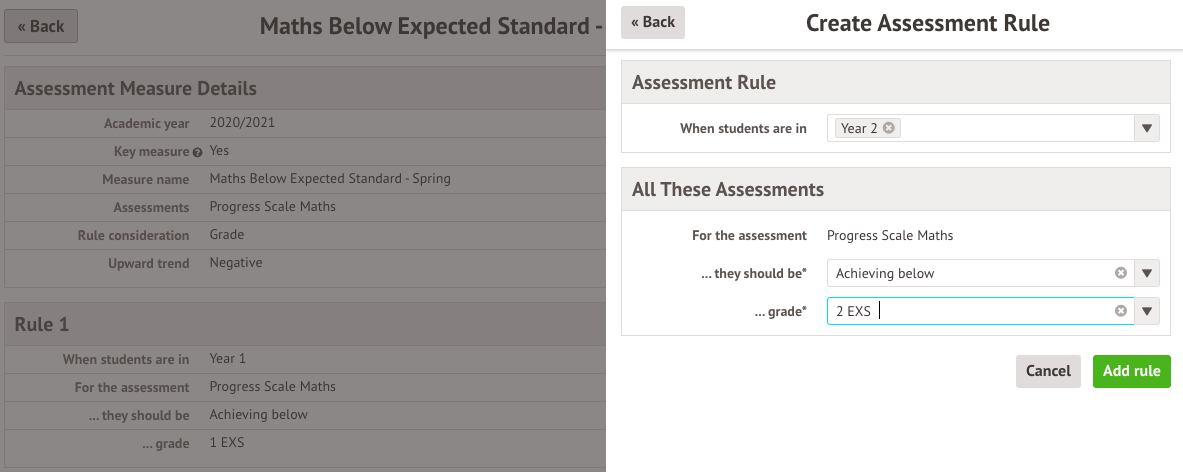The width and height of the screenshot is (1183, 472).
Task: Select the Year 2 tag
Action: click(858, 128)
